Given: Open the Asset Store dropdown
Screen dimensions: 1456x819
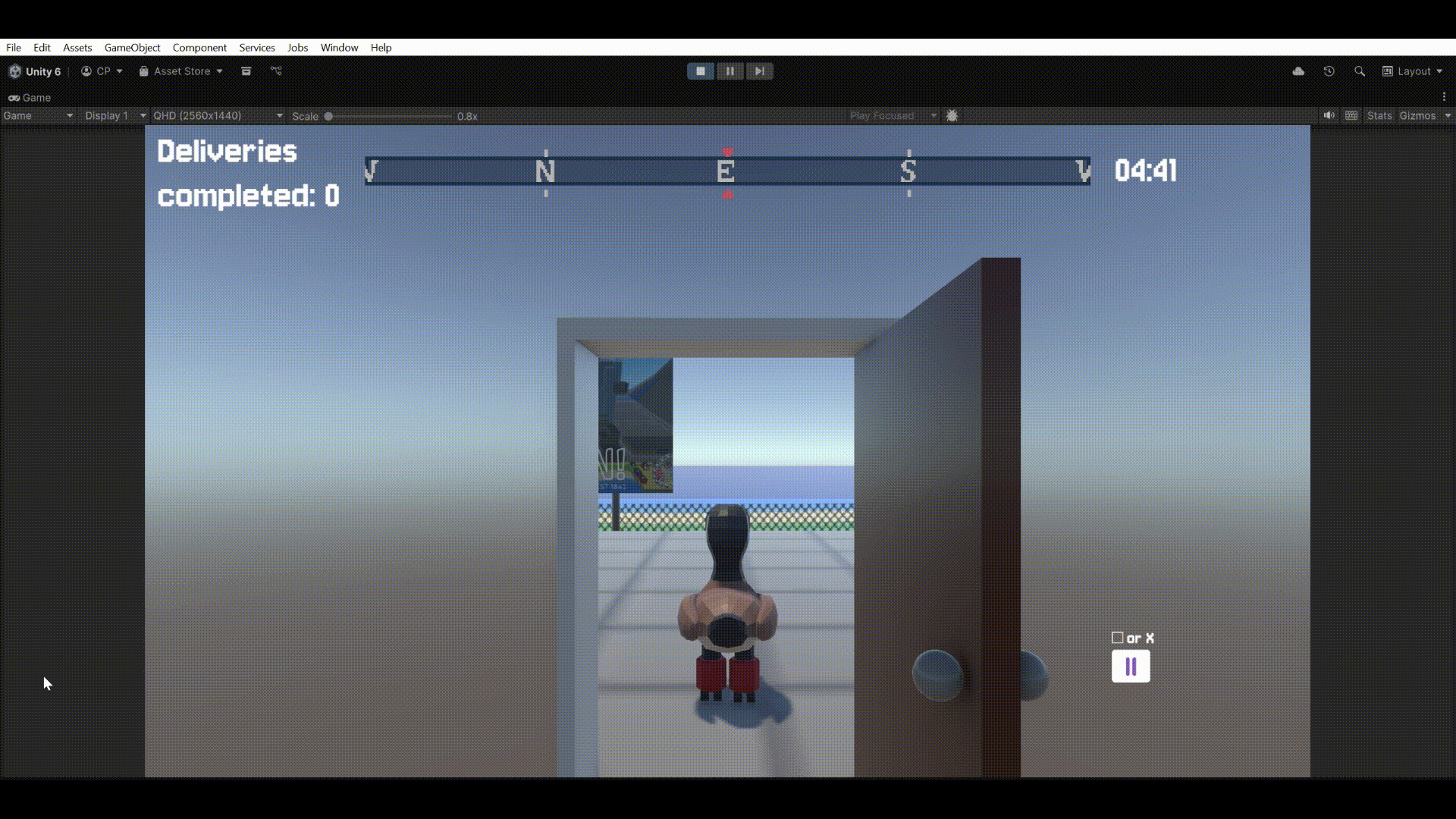Looking at the screenshot, I should click(181, 71).
